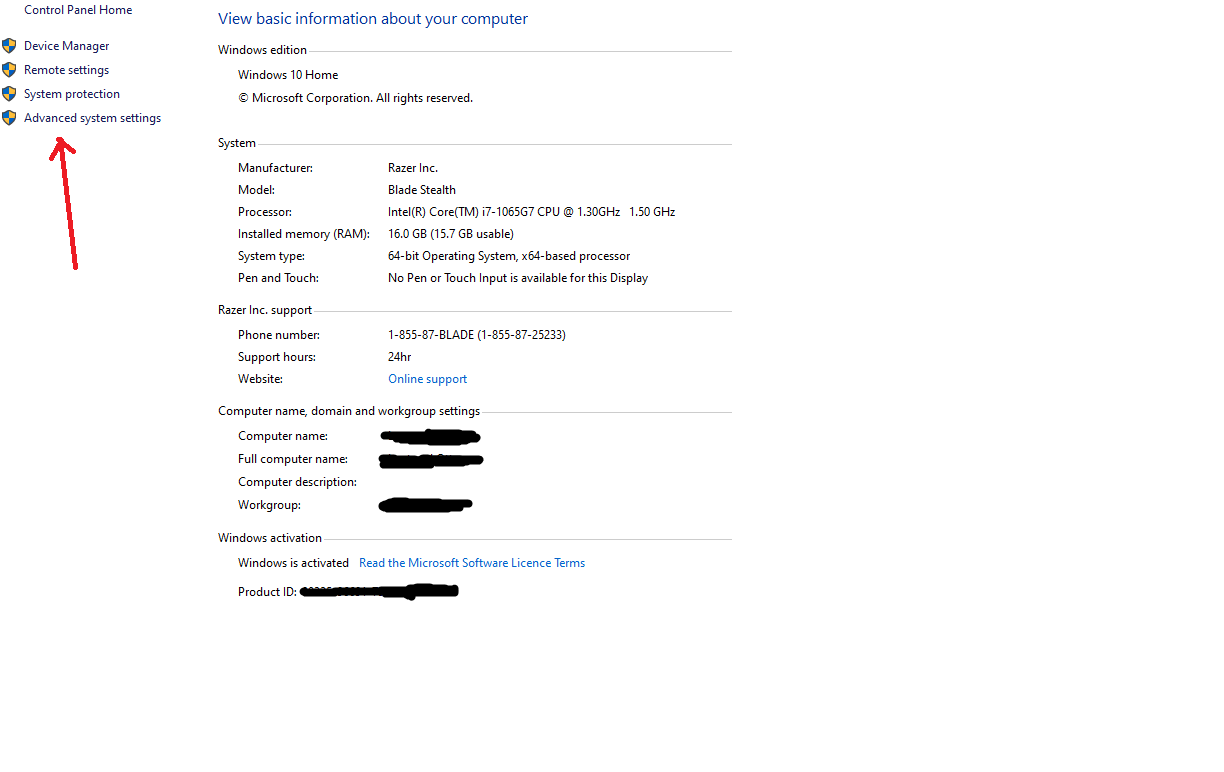Click the shield icon beside Remote settings

coord(9,70)
